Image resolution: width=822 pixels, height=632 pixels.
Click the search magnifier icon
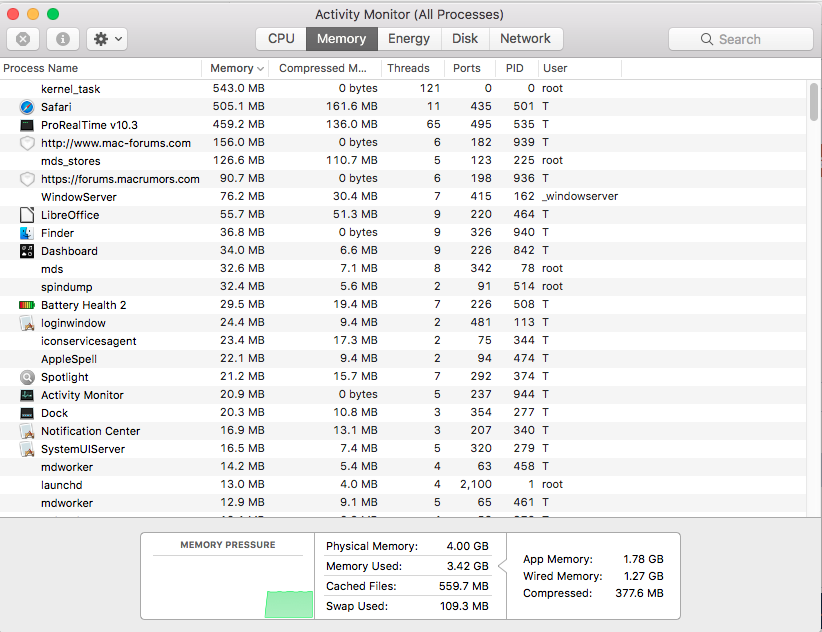pyautogui.click(x=707, y=39)
